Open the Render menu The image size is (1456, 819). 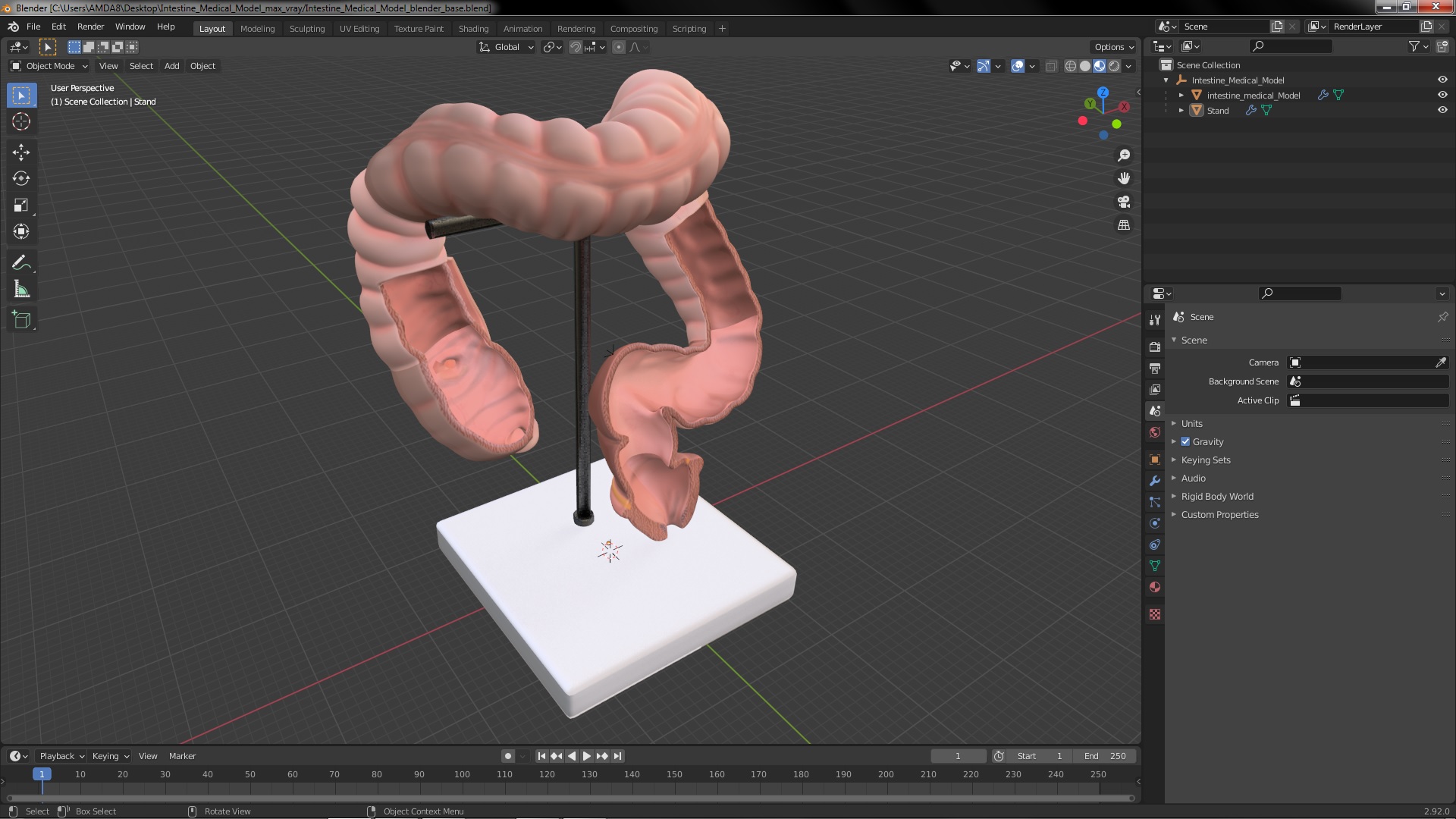pos(90,27)
